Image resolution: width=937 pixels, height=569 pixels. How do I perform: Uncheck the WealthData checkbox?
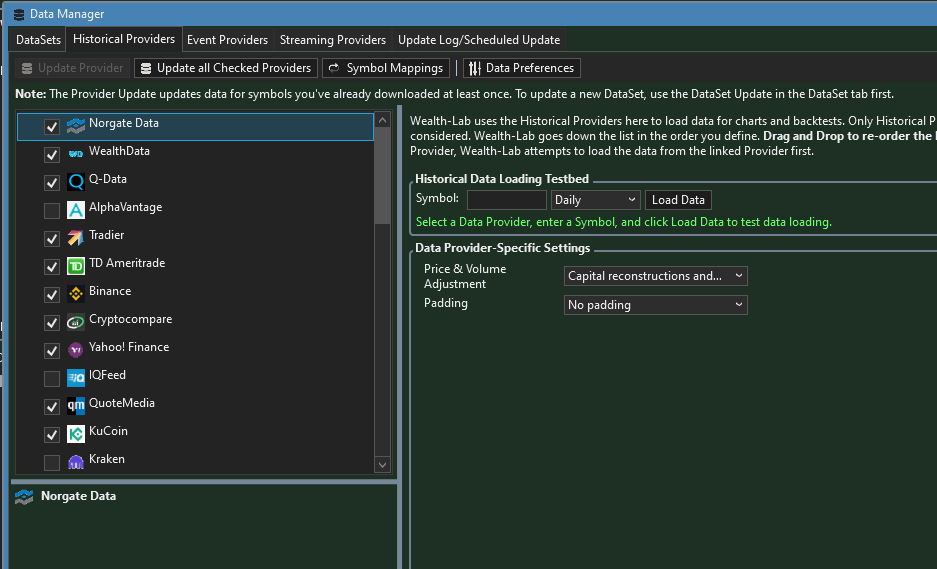coord(52,155)
